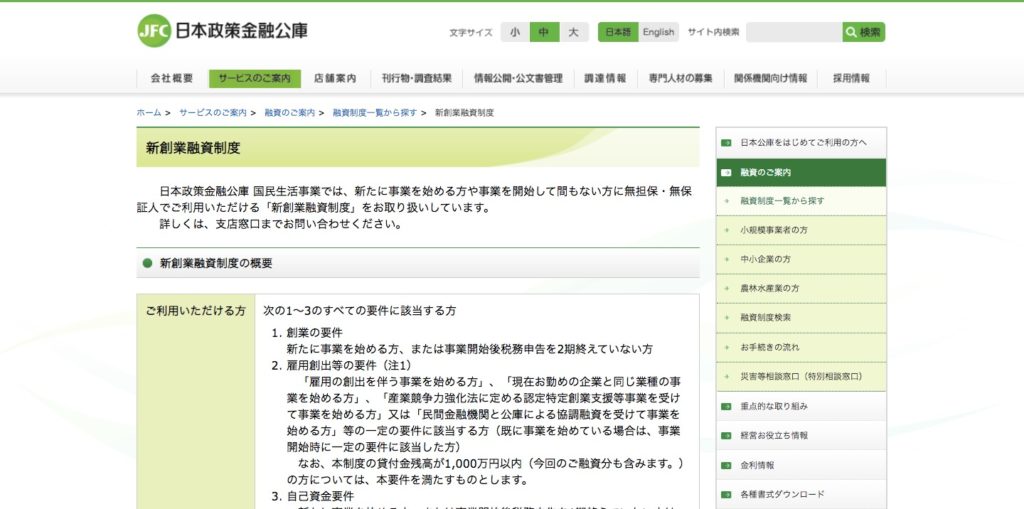Click the 新創業融資制度の概要 section heading
The image size is (1024, 509).
point(216,263)
